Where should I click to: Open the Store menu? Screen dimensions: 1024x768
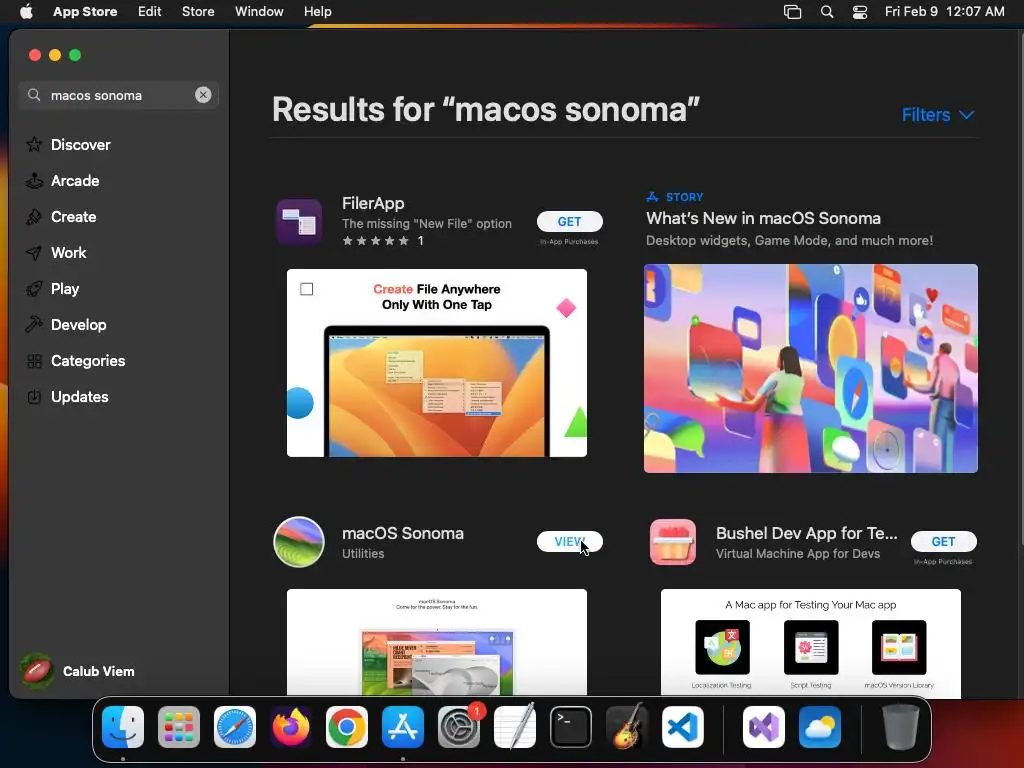coord(198,11)
